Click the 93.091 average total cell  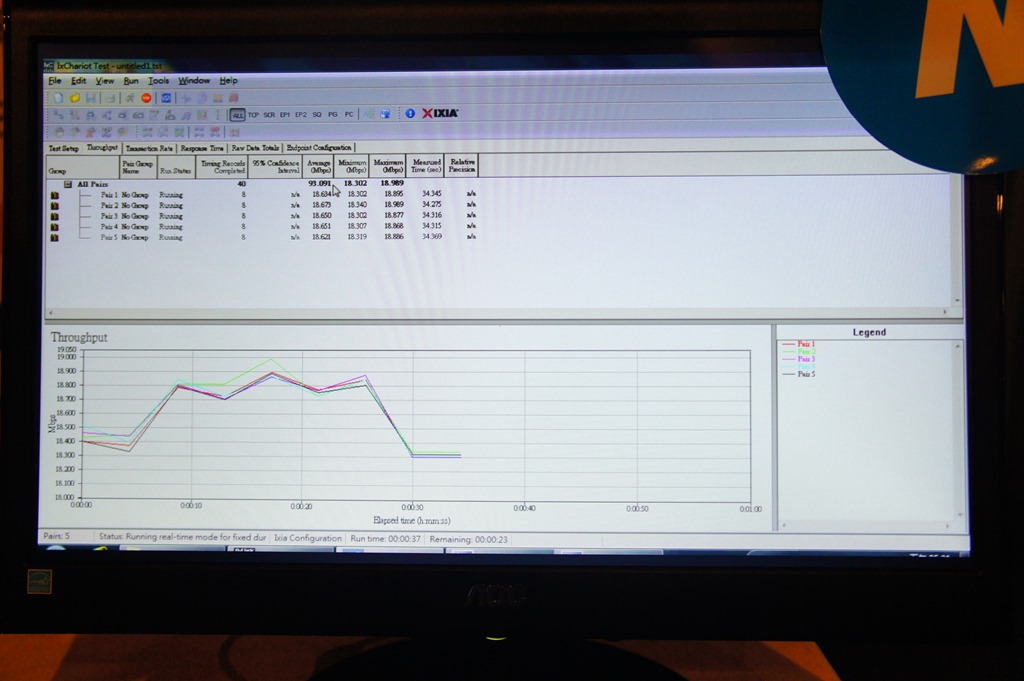319,183
